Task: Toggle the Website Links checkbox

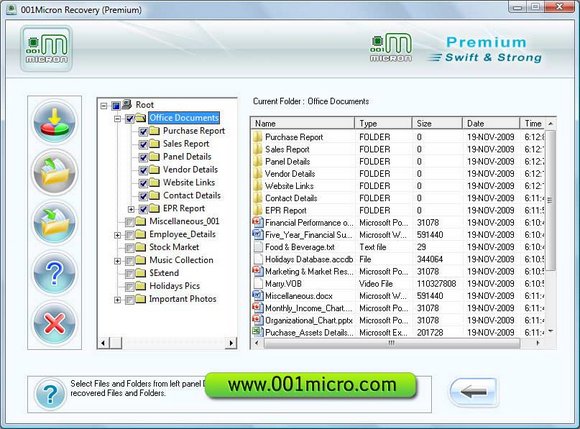Action: click(144, 183)
